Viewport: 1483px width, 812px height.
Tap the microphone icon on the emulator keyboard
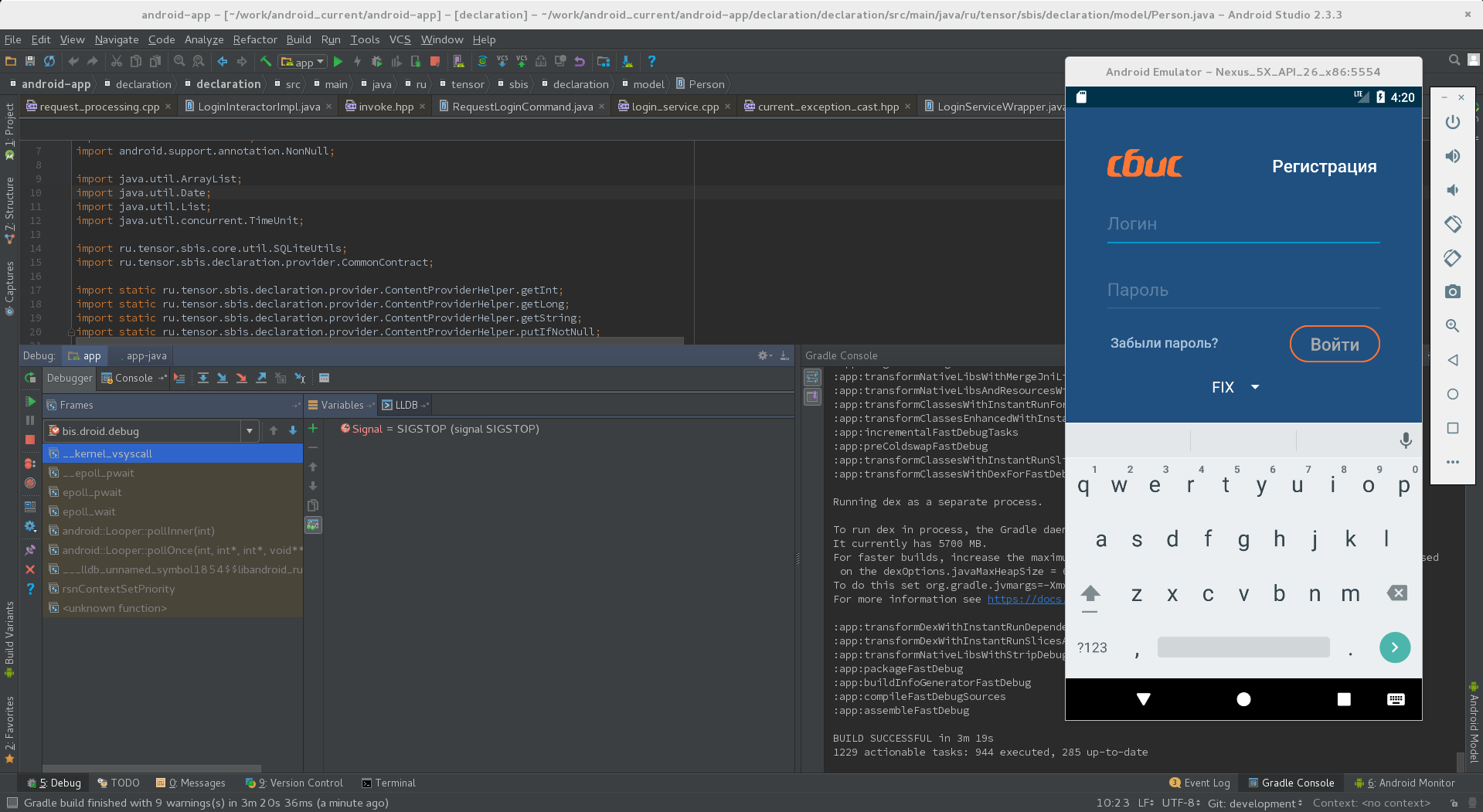tap(1406, 440)
